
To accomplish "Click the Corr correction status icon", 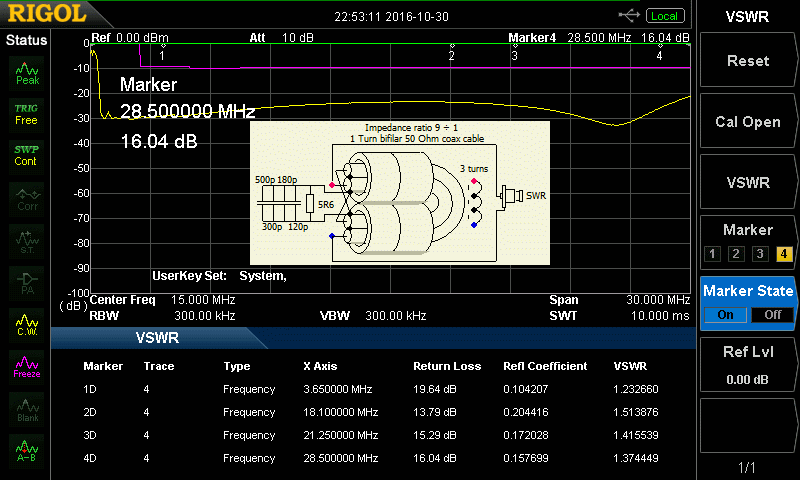I will 27,198.
